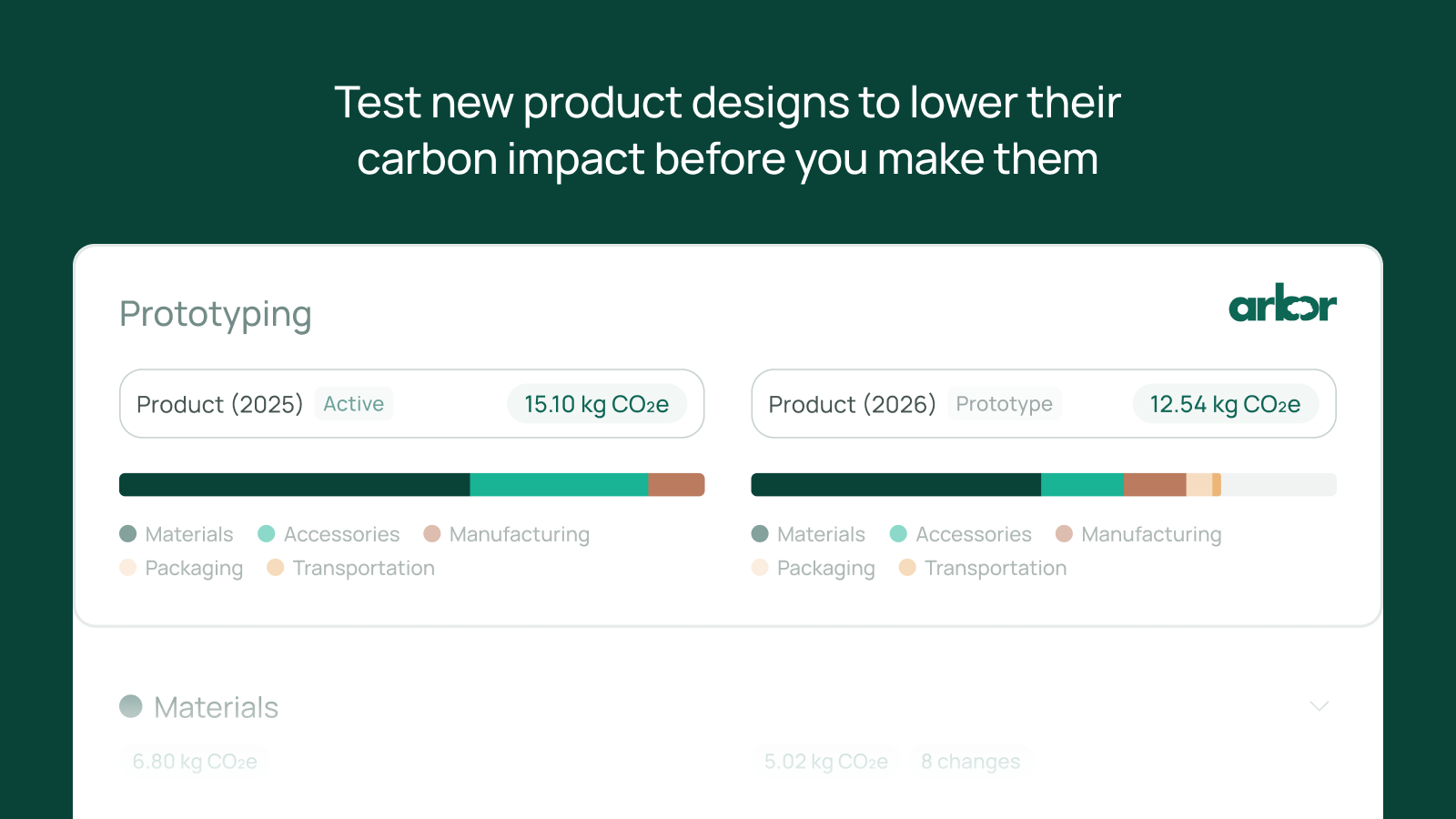Click teal Accessories segment in 2025 bar
Screen dimensions: 1456x819
tap(559, 484)
